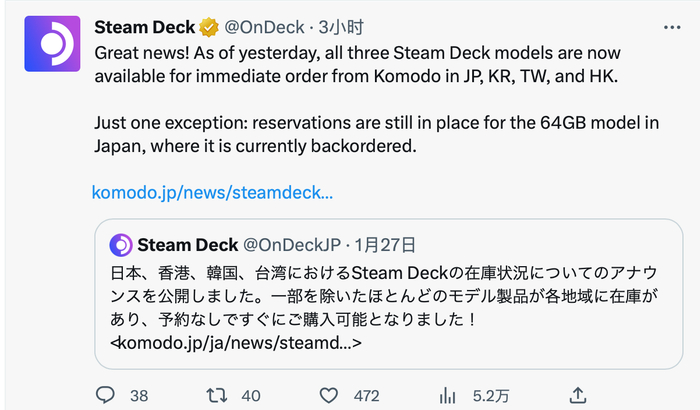Click the 472 likes count
Viewport: 700px width, 410px height.
(368, 395)
